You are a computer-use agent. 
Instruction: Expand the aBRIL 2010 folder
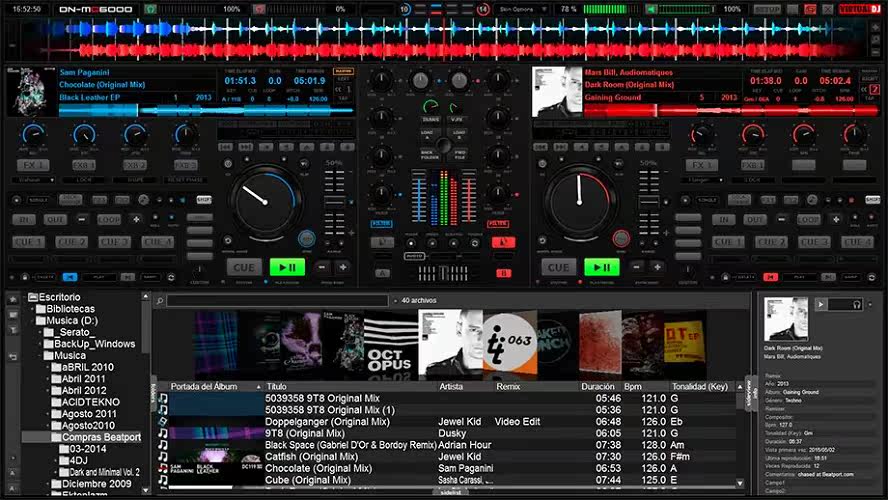[x=48, y=367]
